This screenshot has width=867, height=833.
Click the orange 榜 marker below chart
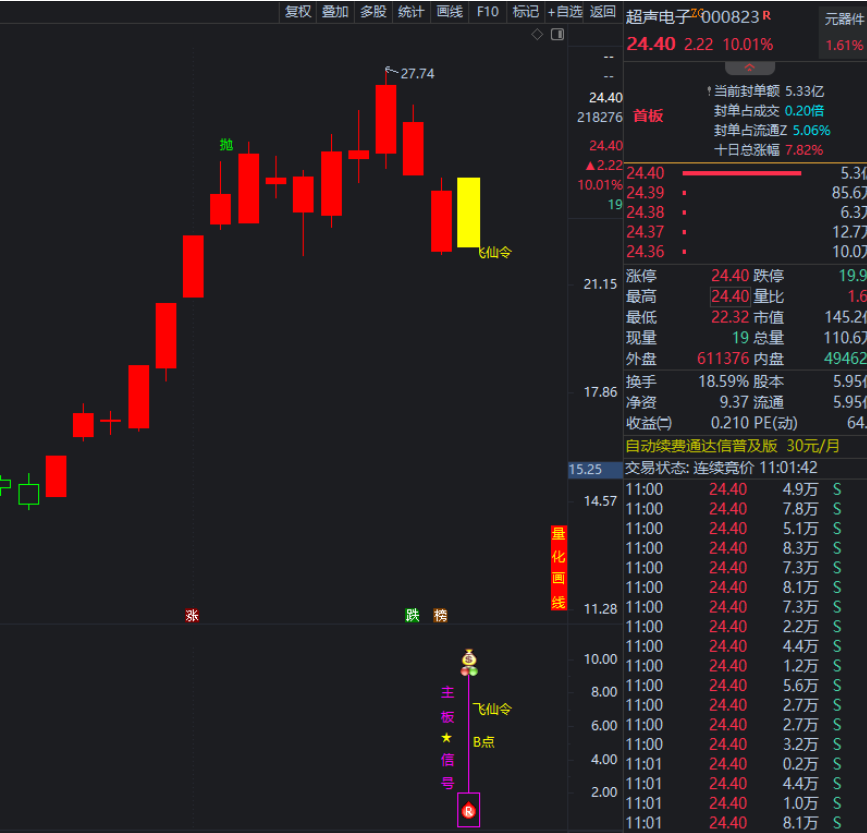(x=440, y=615)
